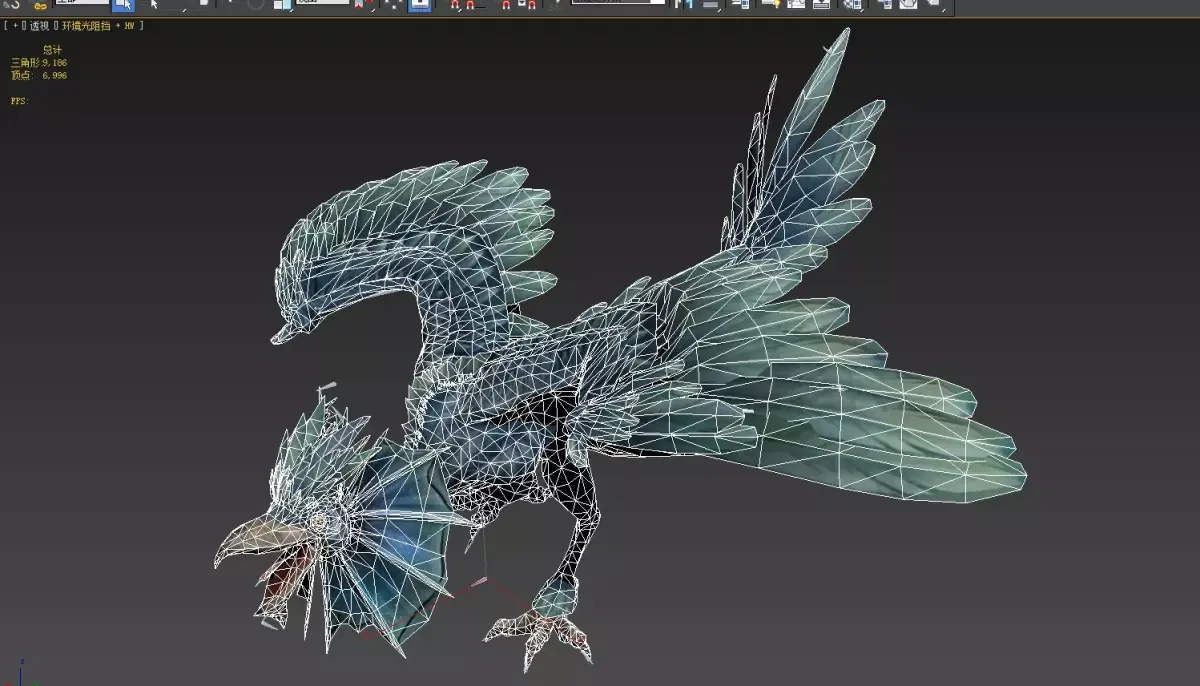This screenshot has width=1200, height=686.
Task: Click the 总计 statistics heading
Action: tap(51, 49)
